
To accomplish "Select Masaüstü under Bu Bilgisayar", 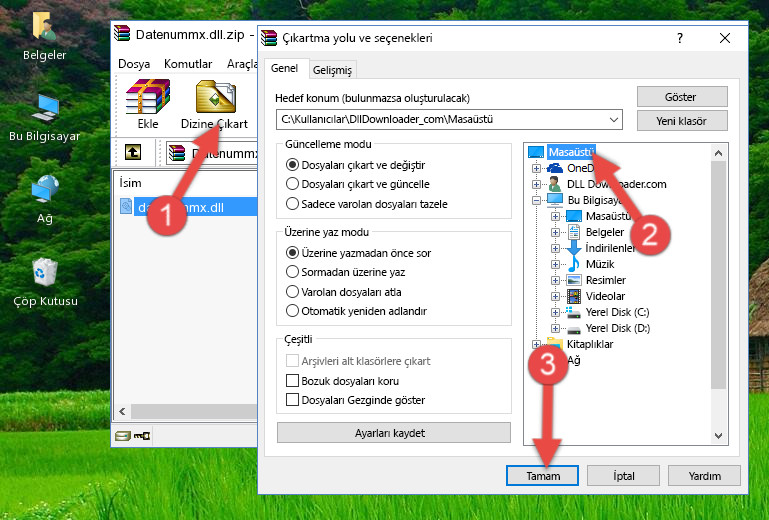I will pos(608,216).
